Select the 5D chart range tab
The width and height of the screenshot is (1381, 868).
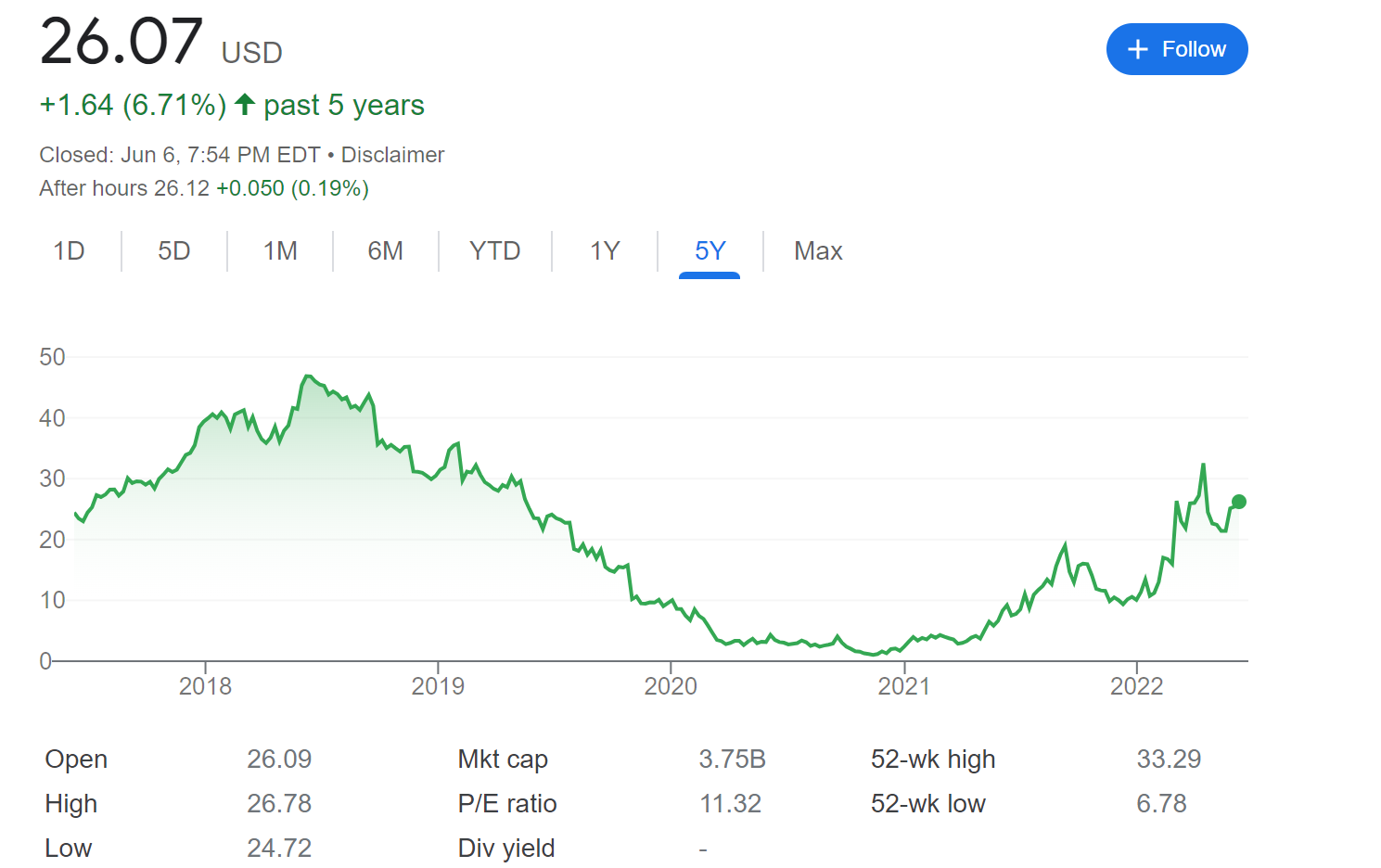[x=174, y=251]
